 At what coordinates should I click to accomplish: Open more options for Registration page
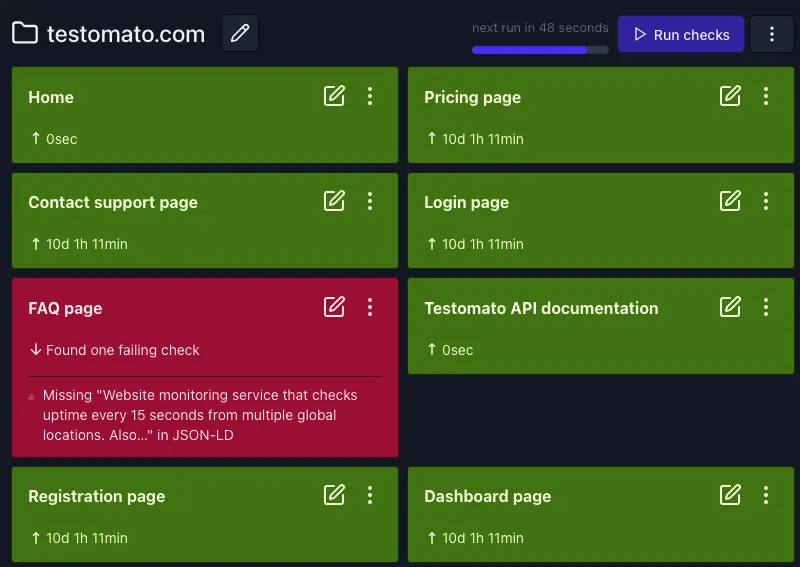(370, 495)
